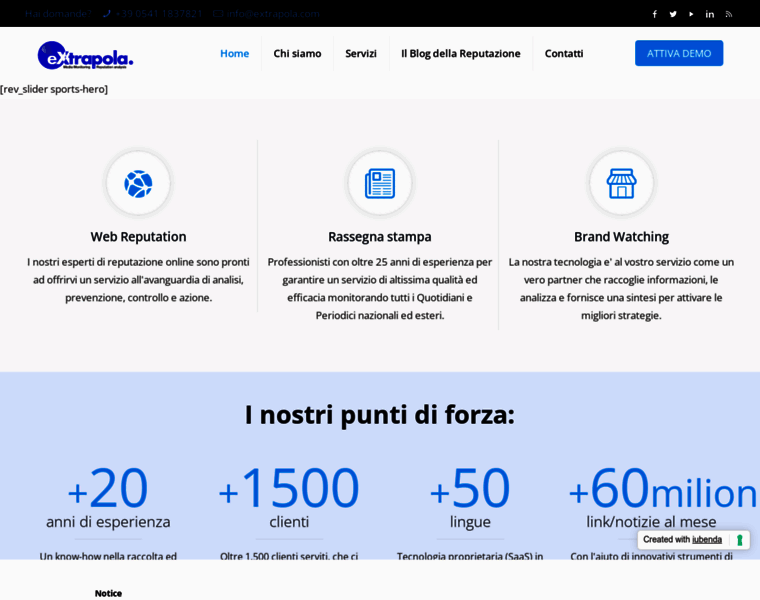Click the '+1500' counter
This screenshot has width=760, height=600.
[289, 488]
